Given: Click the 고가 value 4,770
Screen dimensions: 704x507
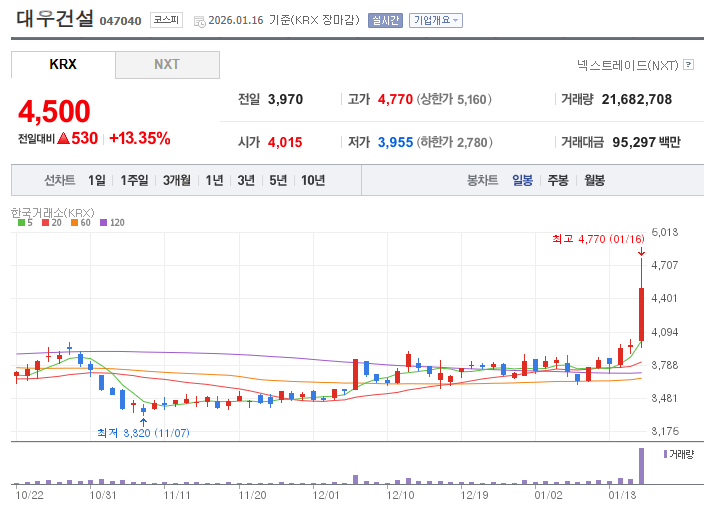Looking at the screenshot, I should [395, 99].
